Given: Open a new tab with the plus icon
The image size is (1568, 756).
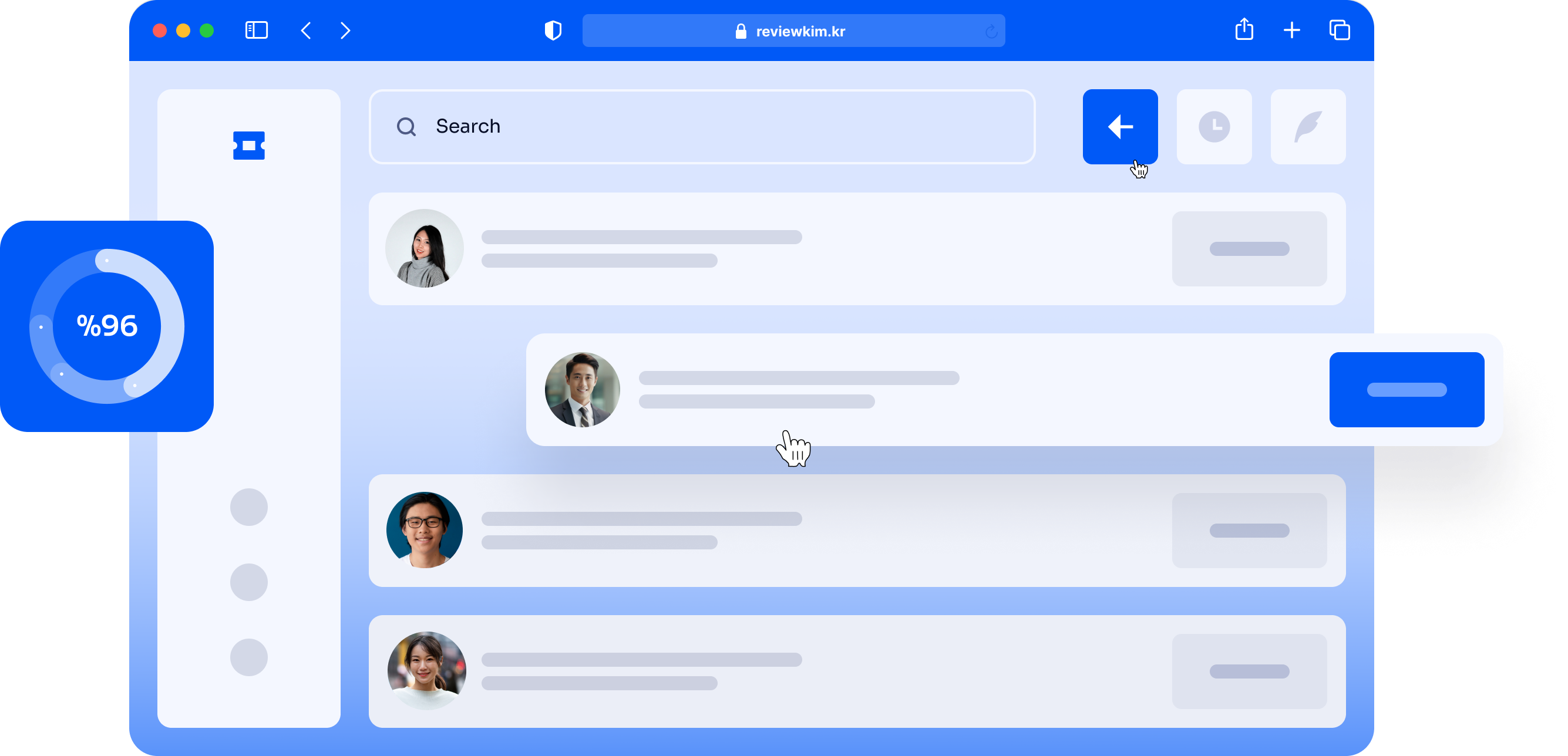Looking at the screenshot, I should tap(1291, 31).
